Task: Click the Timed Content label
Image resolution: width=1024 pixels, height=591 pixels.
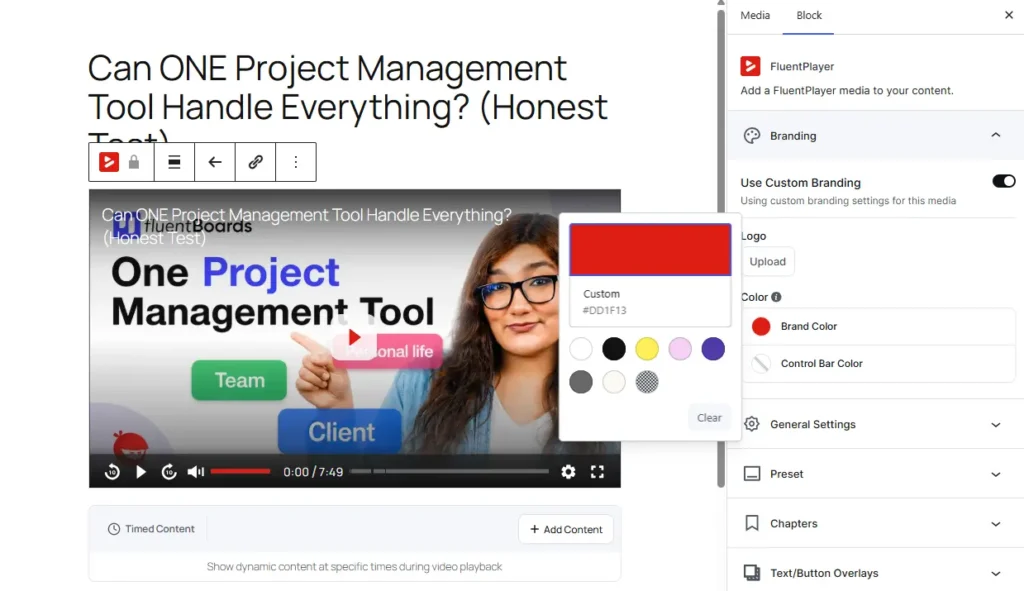Action: (160, 529)
